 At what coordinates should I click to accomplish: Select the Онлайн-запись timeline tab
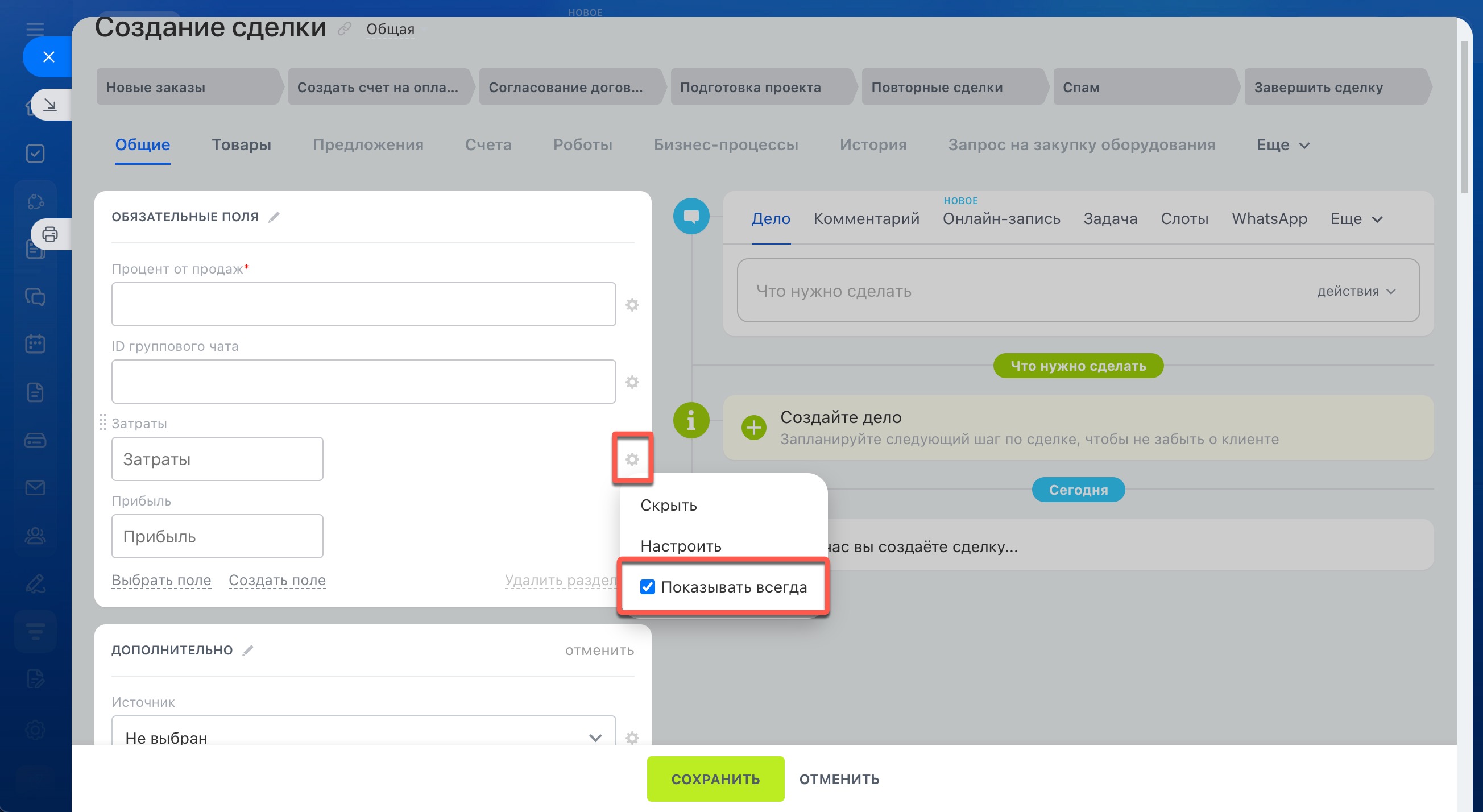point(1001,219)
